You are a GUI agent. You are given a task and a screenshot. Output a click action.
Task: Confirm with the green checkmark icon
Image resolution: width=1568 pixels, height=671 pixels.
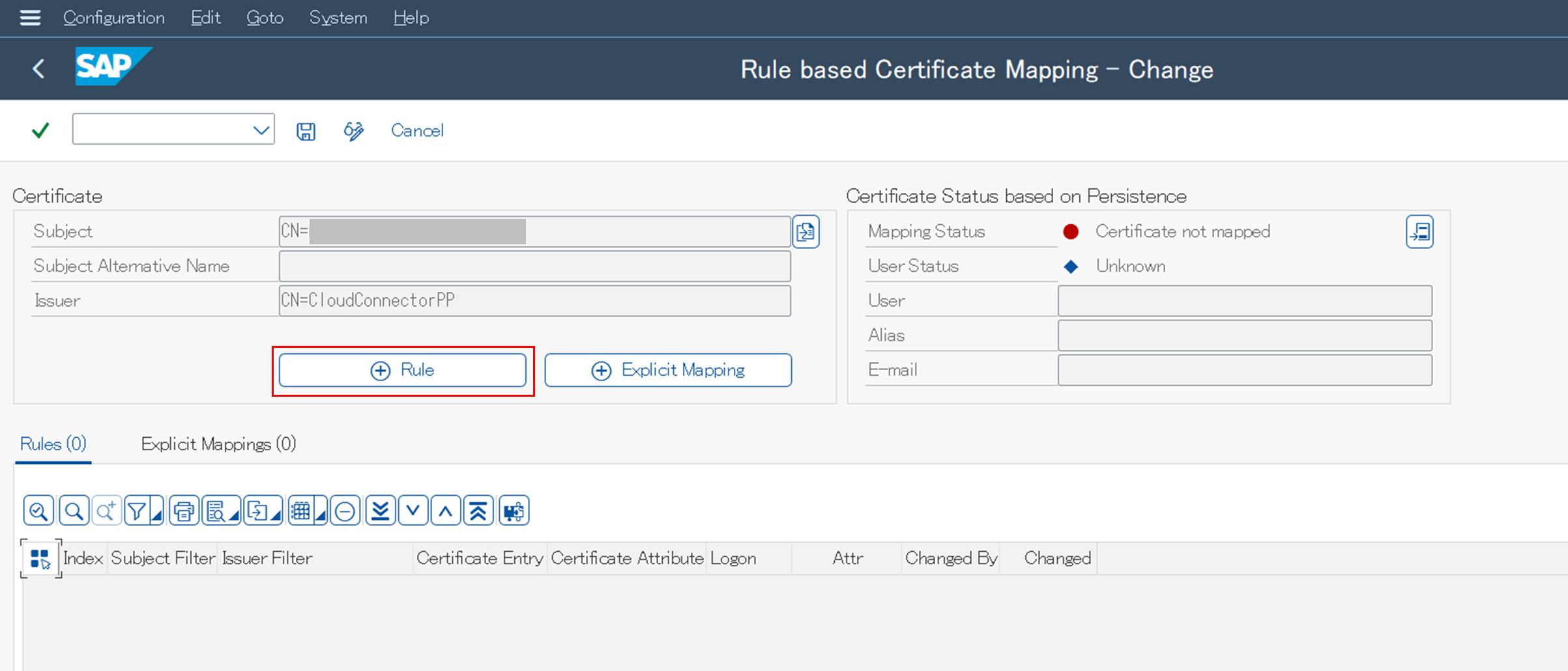[x=40, y=130]
